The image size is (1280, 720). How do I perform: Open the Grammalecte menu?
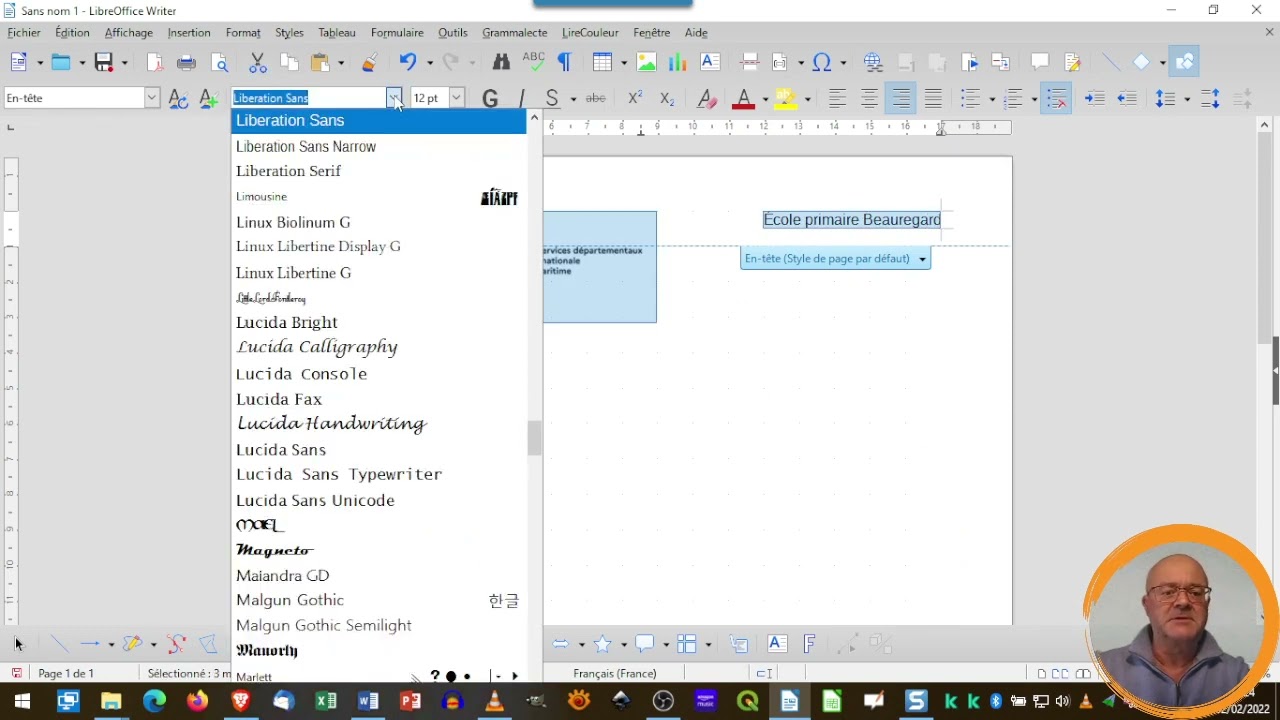click(515, 33)
